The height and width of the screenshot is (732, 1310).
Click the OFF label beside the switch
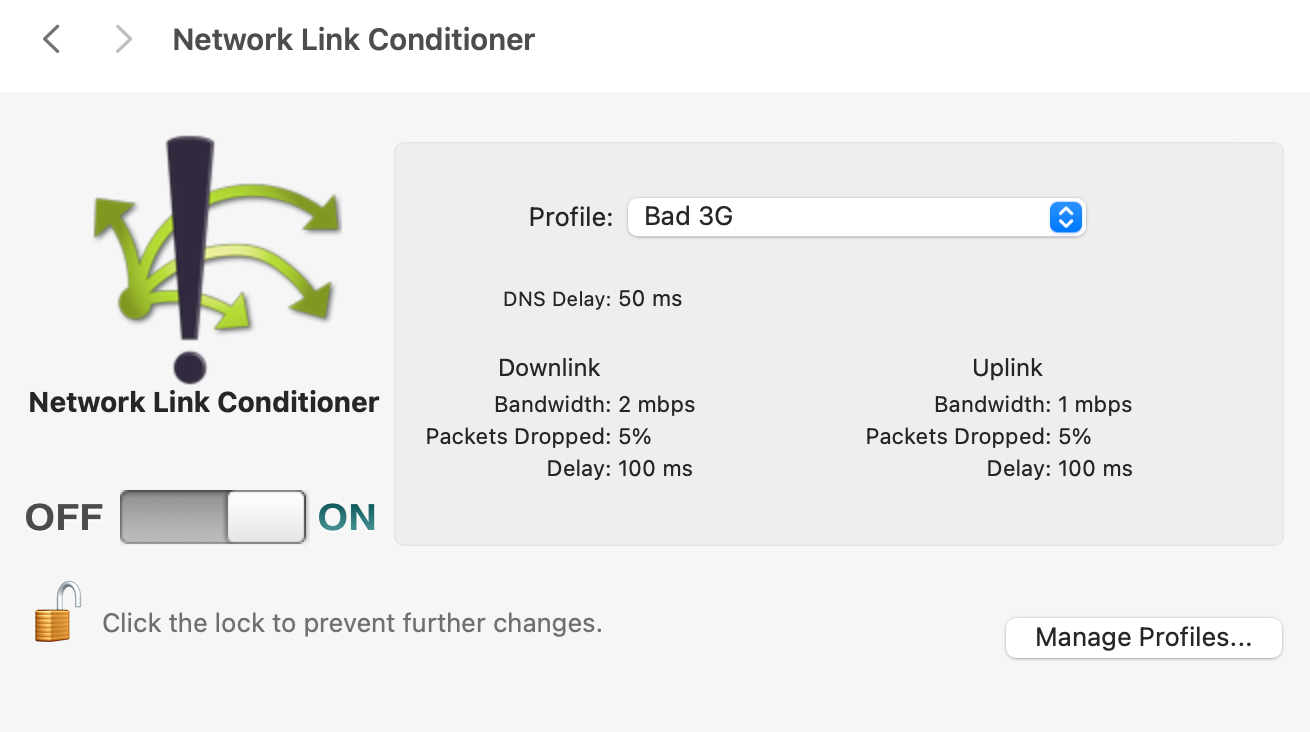64,518
